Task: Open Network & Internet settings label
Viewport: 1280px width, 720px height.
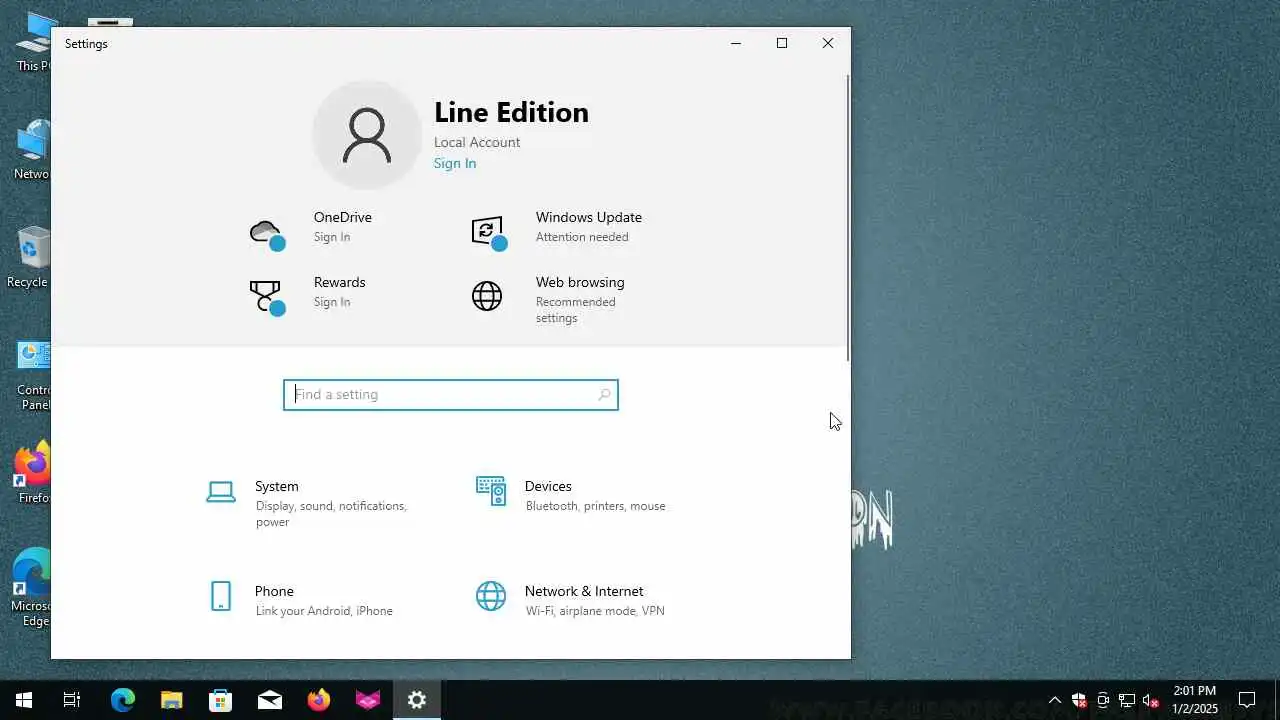Action: (x=584, y=591)
